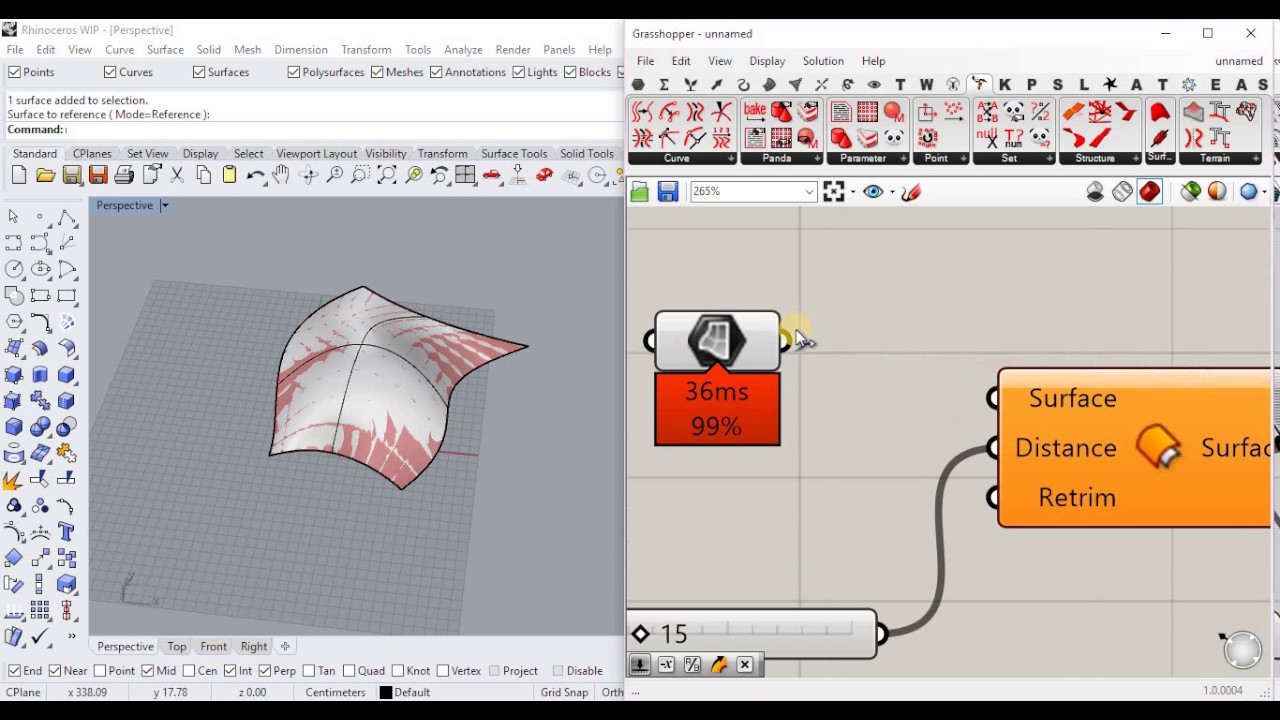Viewport: 1280px width, 720px height.
Task: Switch to the Front viewport tab
Action: tap(213, 647)
